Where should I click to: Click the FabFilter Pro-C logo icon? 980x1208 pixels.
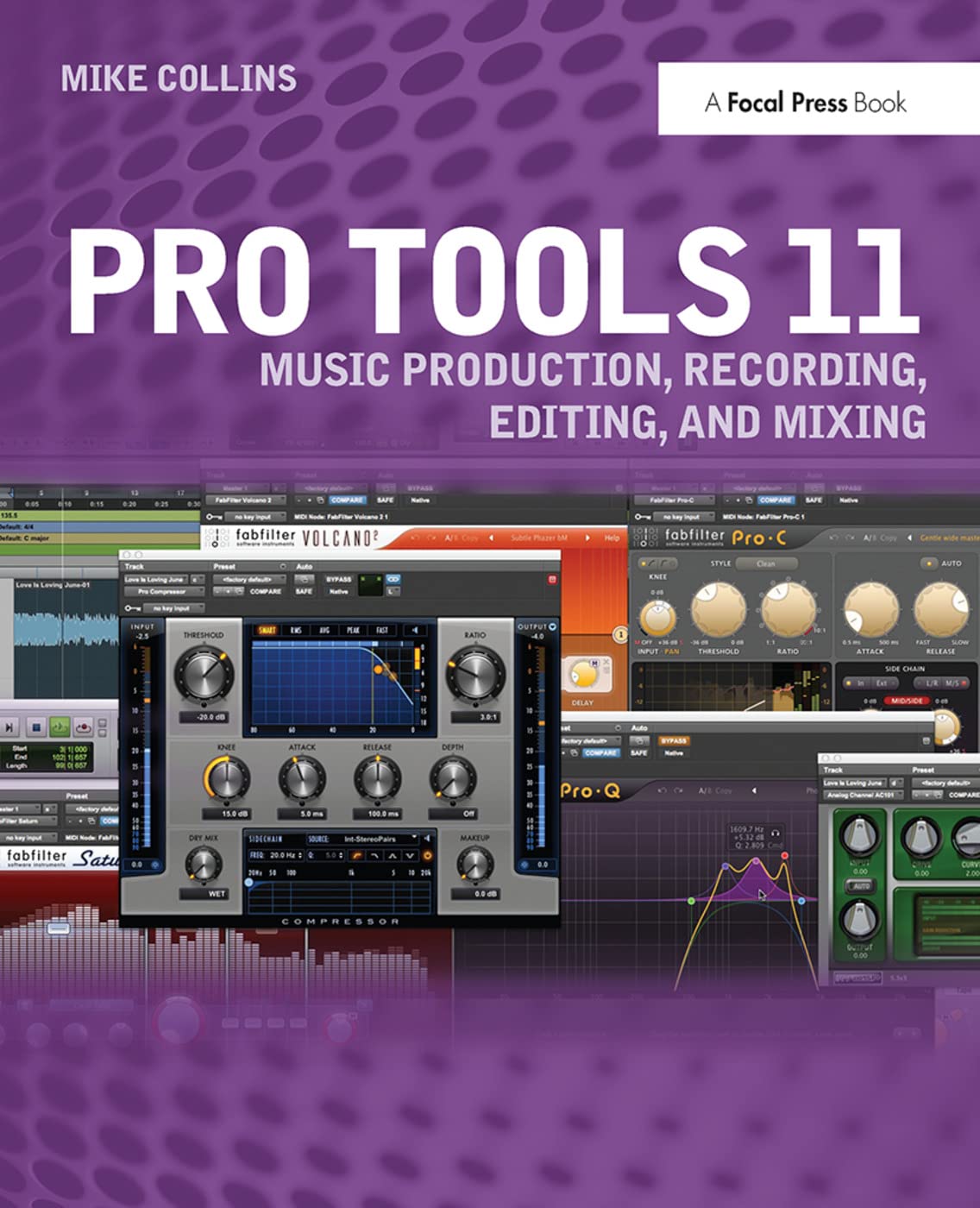(645, 538)
